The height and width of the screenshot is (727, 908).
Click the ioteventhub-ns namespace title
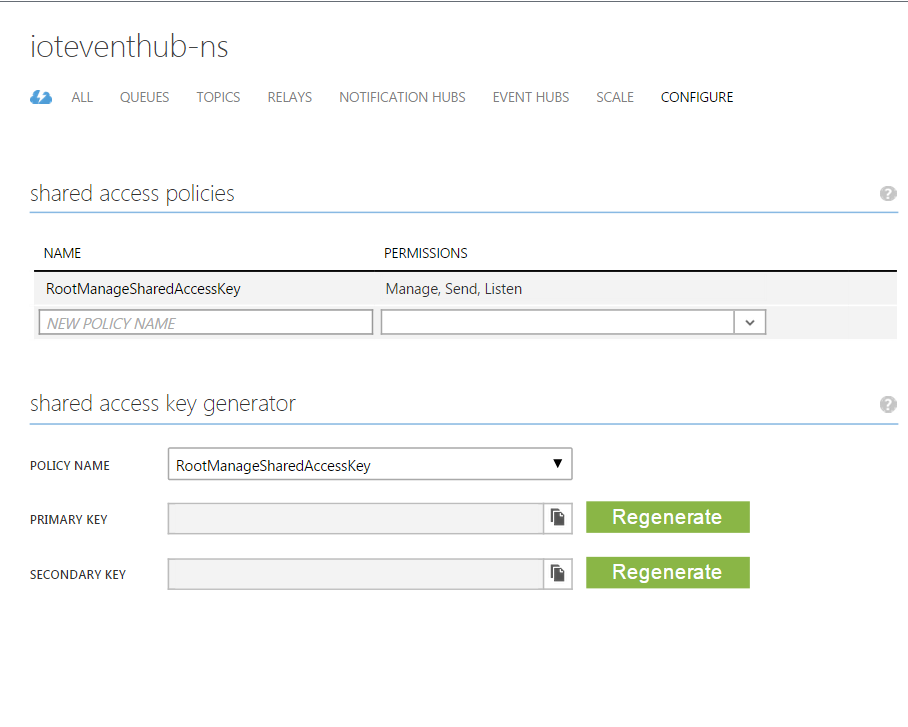[x=129, y=46]
